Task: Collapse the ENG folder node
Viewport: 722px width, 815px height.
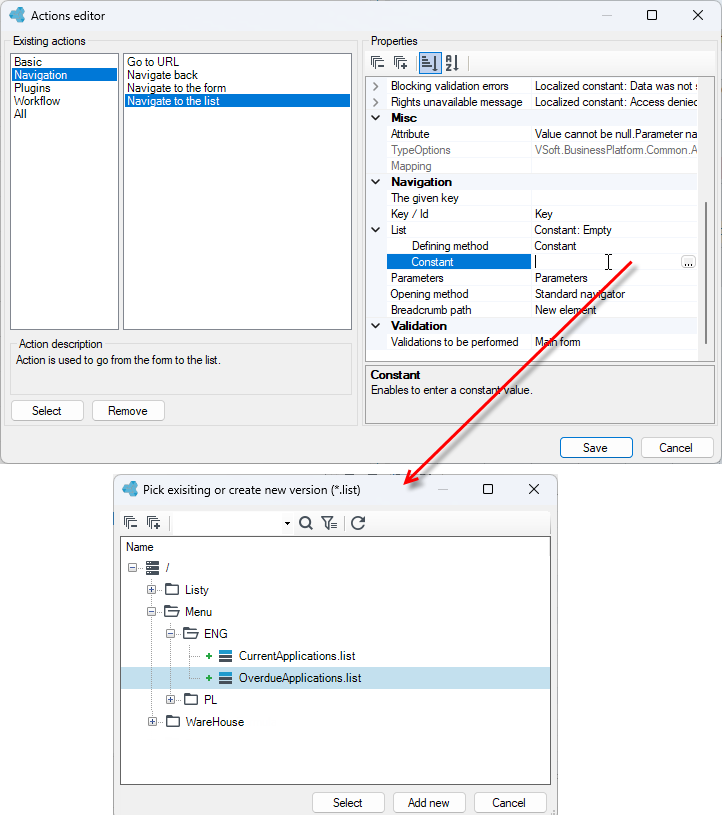Action: coord(170,634)
